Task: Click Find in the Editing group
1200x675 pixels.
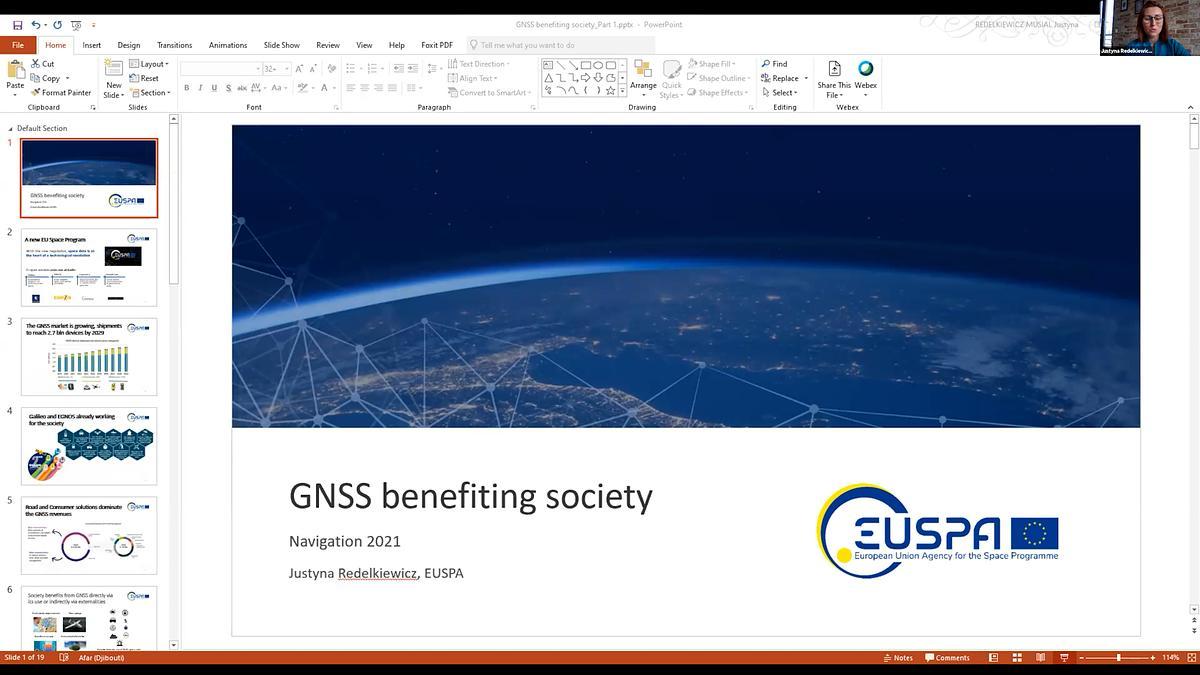Action: (774, 64)
